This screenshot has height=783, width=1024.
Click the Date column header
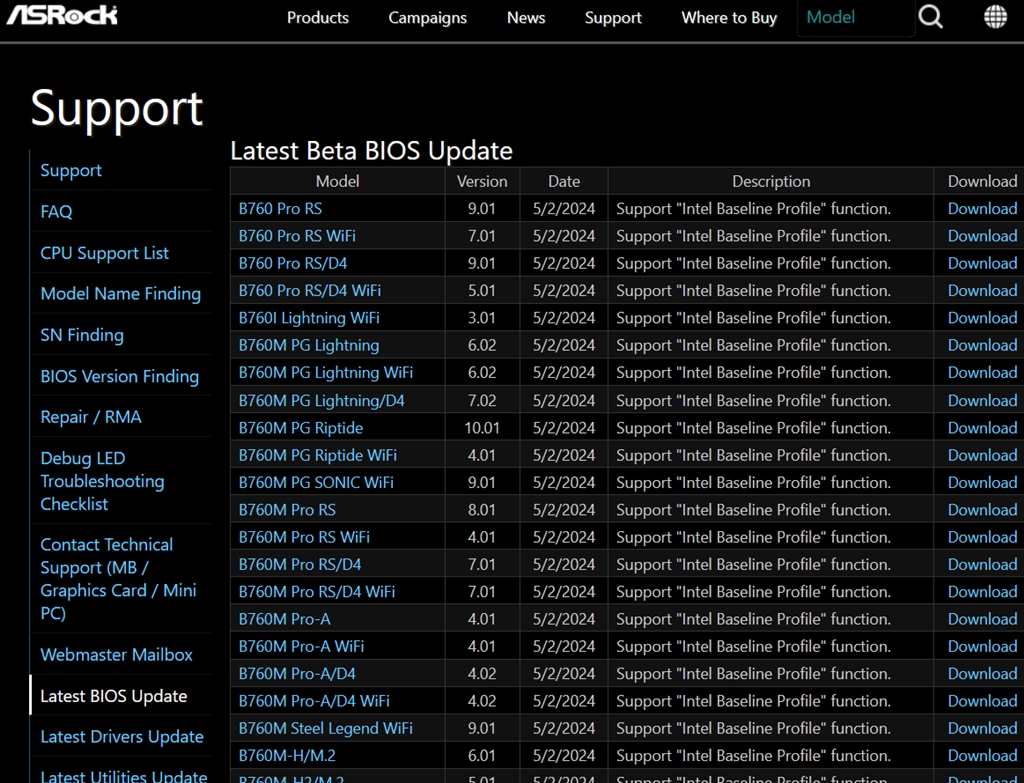(x=564, y=181)
